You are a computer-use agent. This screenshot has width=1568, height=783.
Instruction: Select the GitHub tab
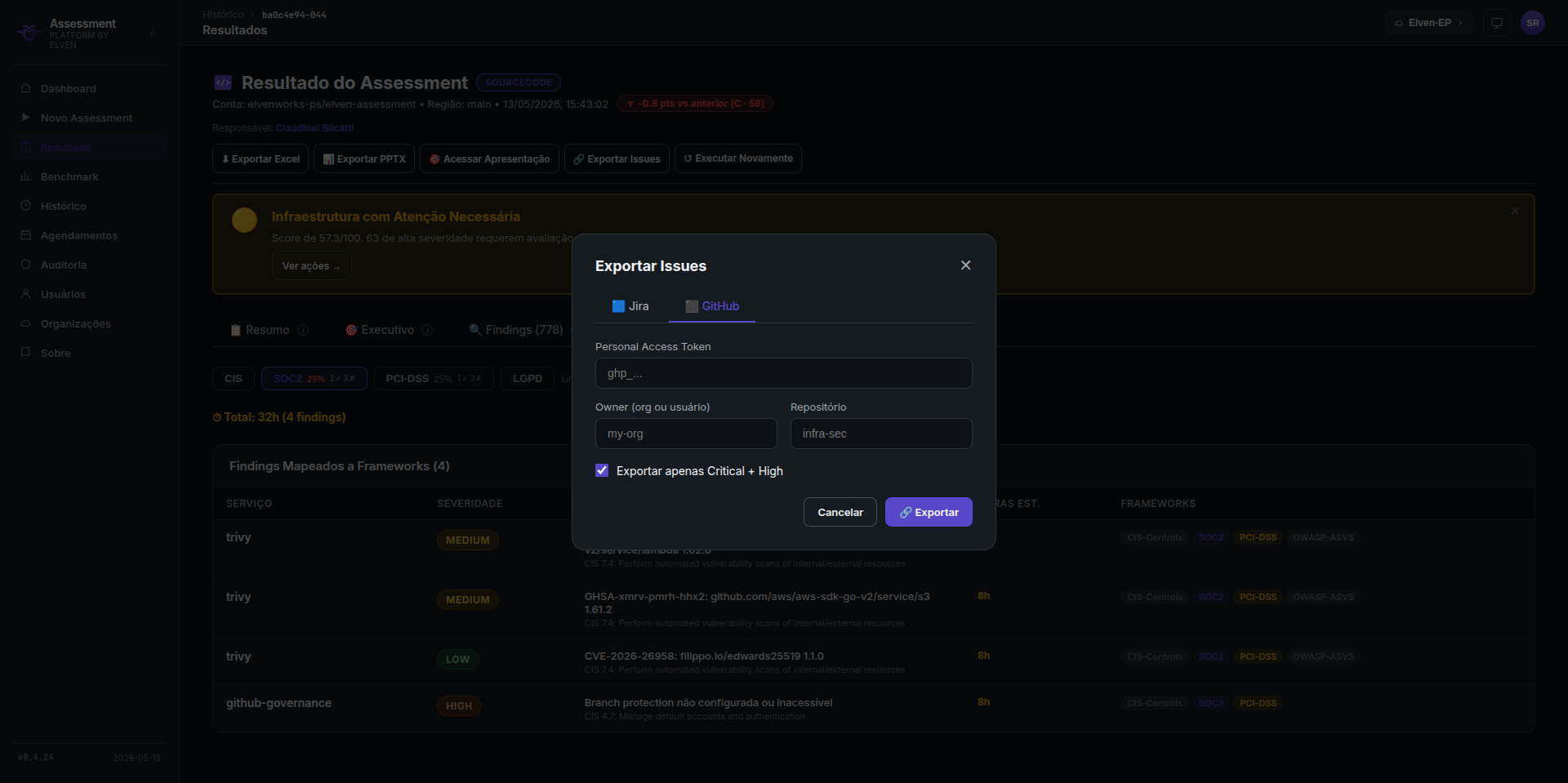click(712, 306)
